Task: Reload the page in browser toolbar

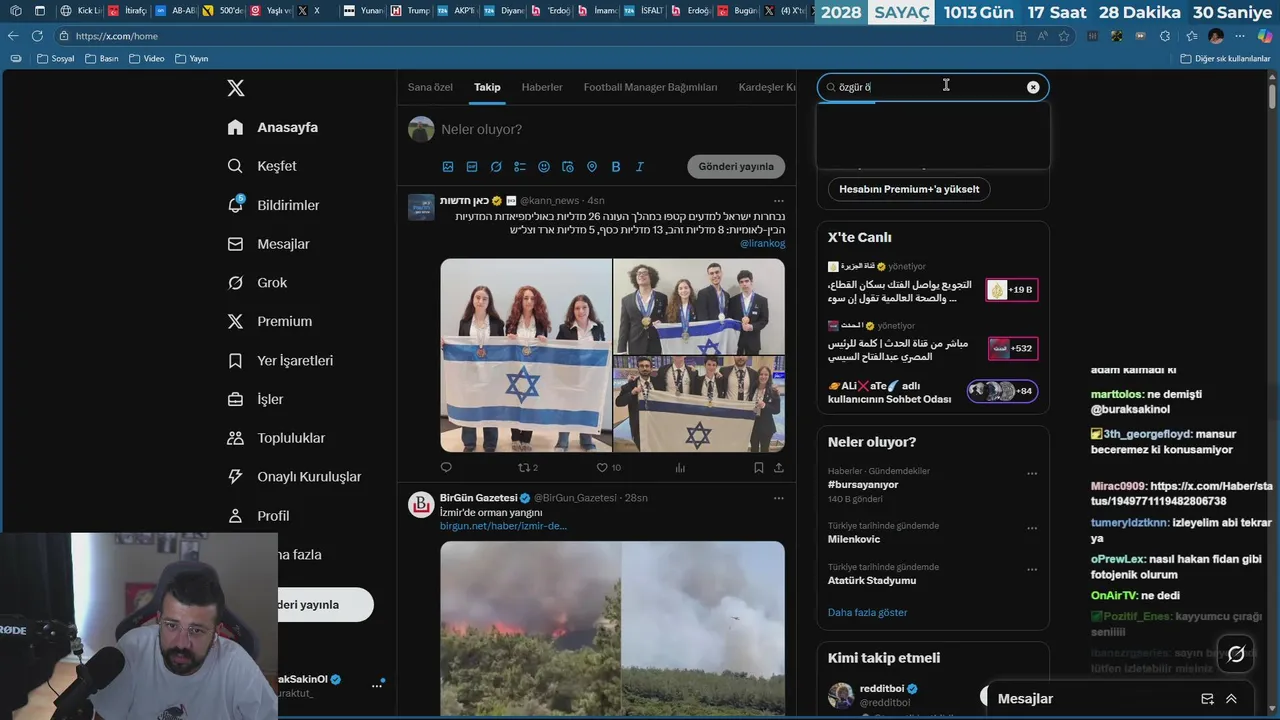Action: pyautogui.click(x=37, y=36)
